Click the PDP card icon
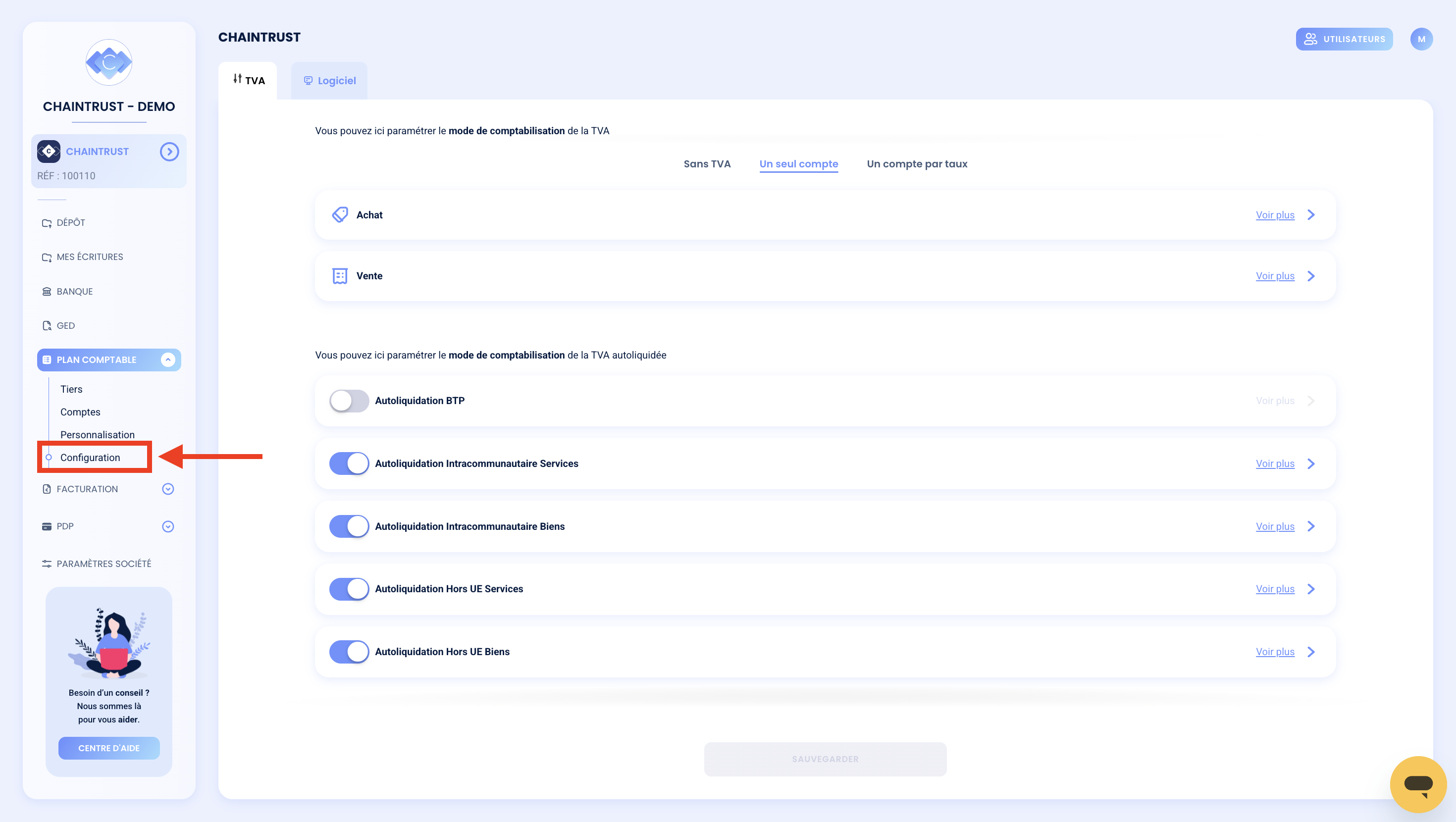Image resolution: width=1456 pixels, height=822 pixels. point(47,526)
